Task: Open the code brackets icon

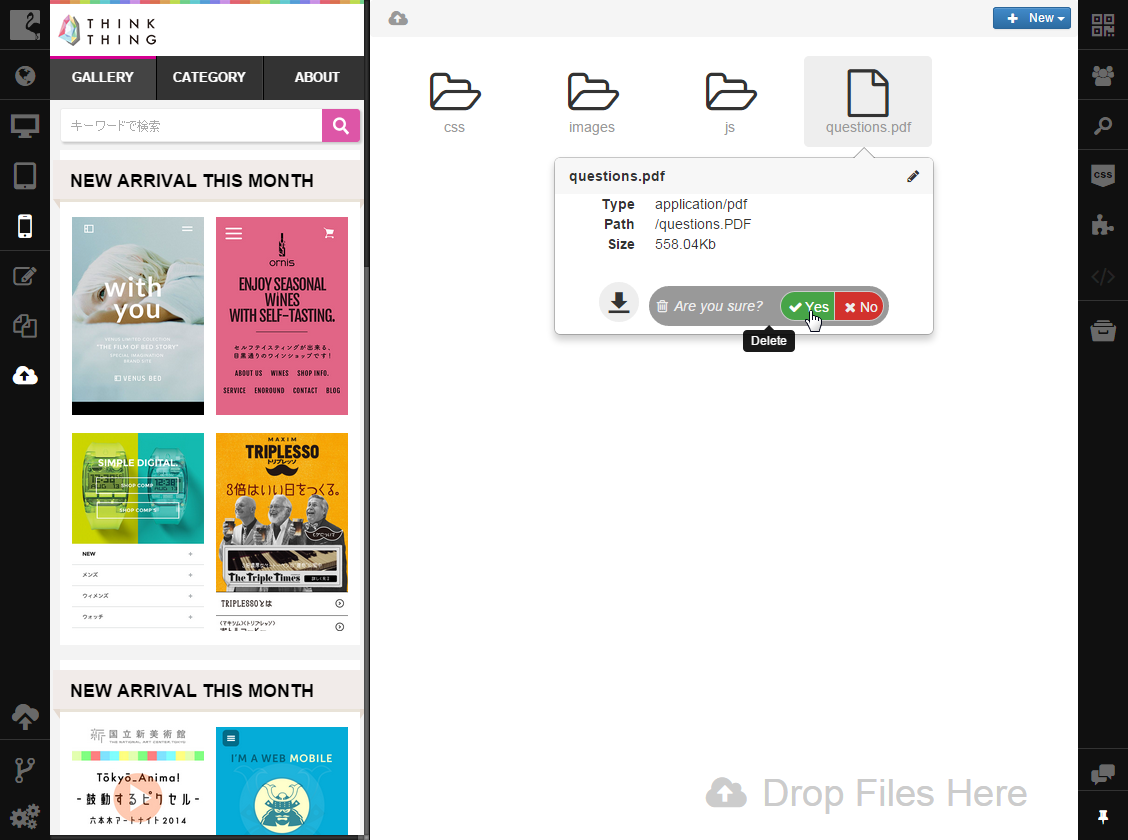Action: 1103,276
